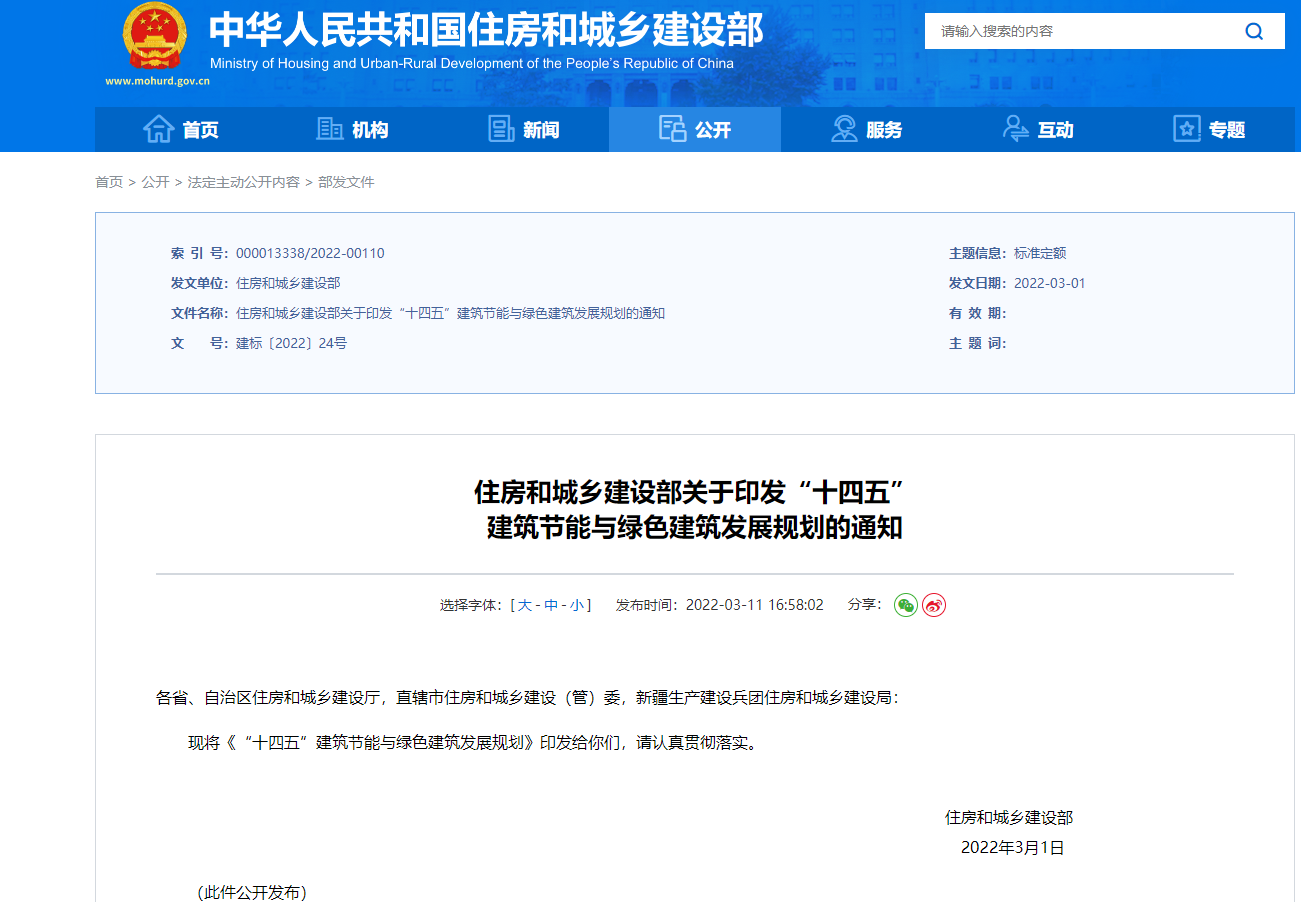Open the 公开 navigation tab
The width and height of the screenshot is (1301, 902).
pos(694,130)
